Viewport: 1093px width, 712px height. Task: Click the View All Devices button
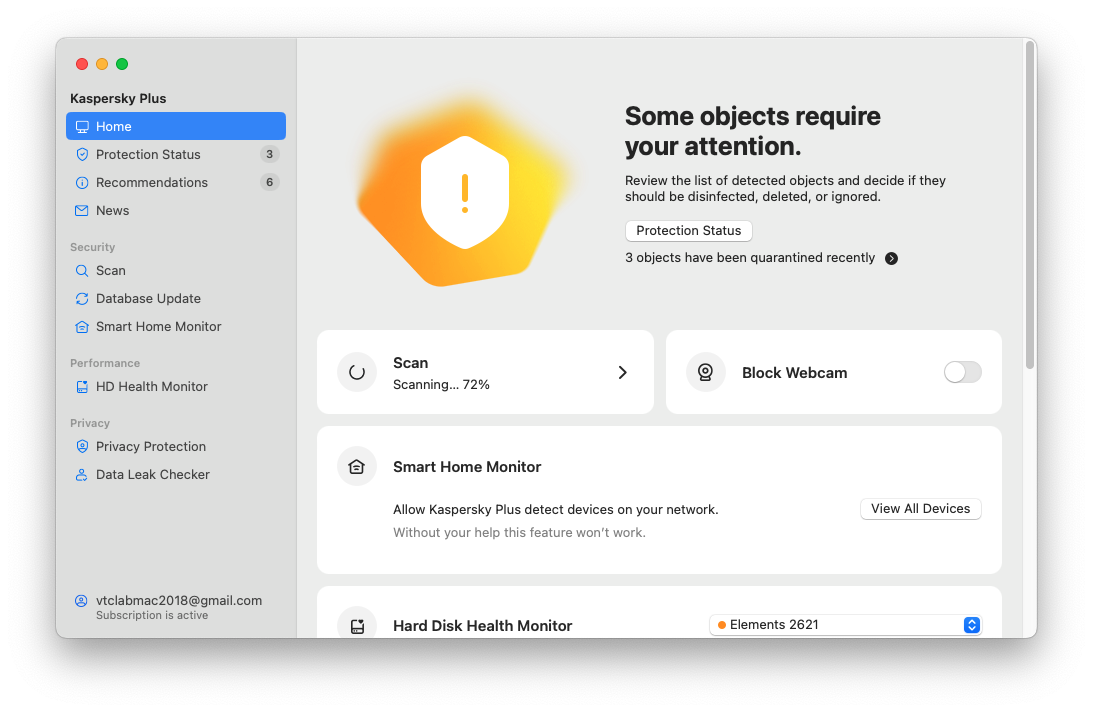tap(920, 509)
